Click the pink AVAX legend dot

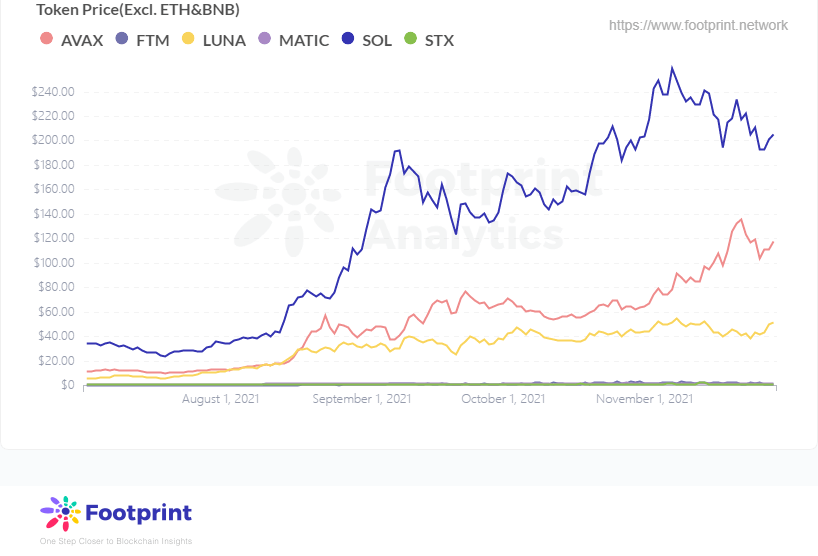click(45, 40)
